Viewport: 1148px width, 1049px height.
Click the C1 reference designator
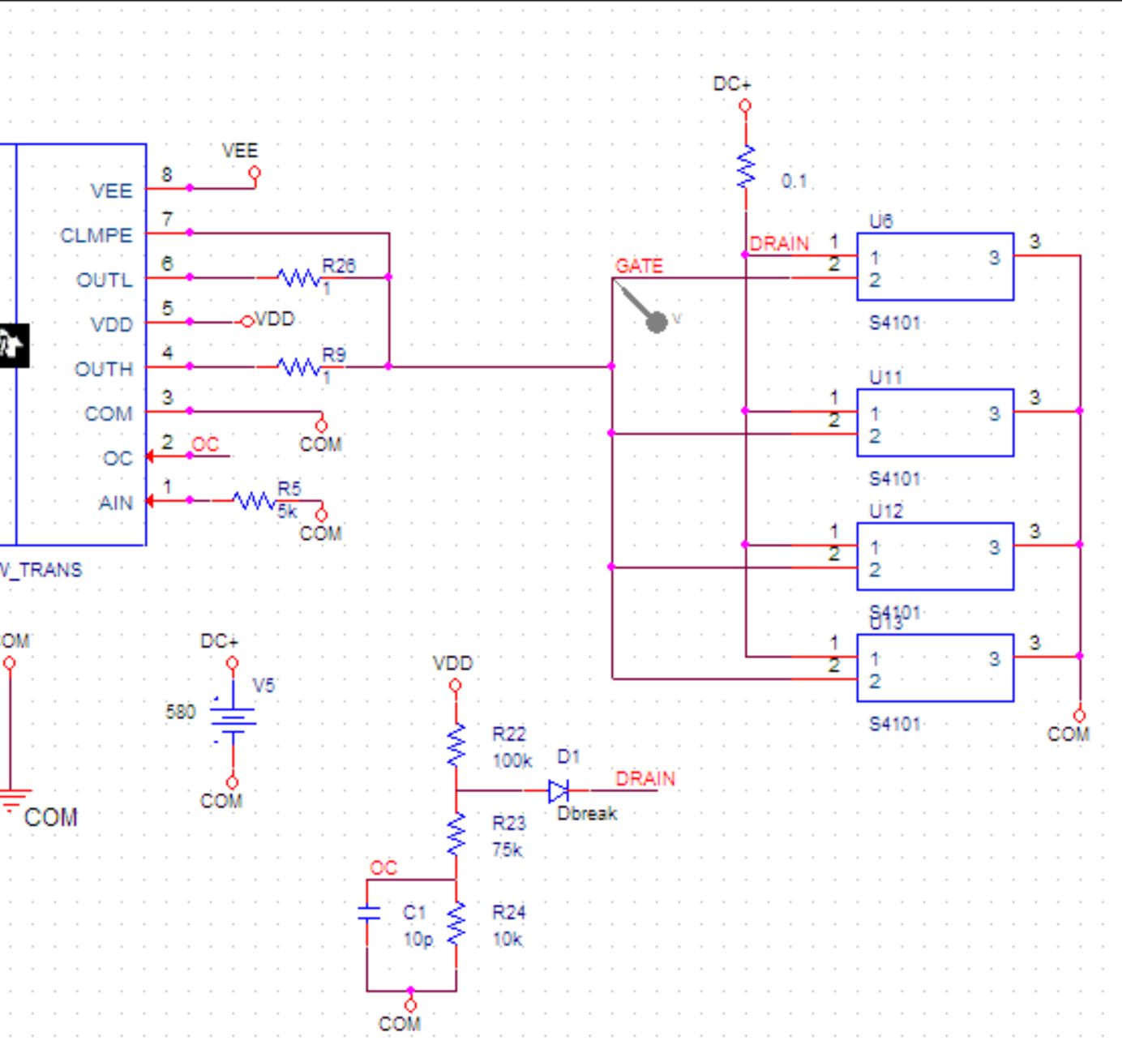[414, 913]
